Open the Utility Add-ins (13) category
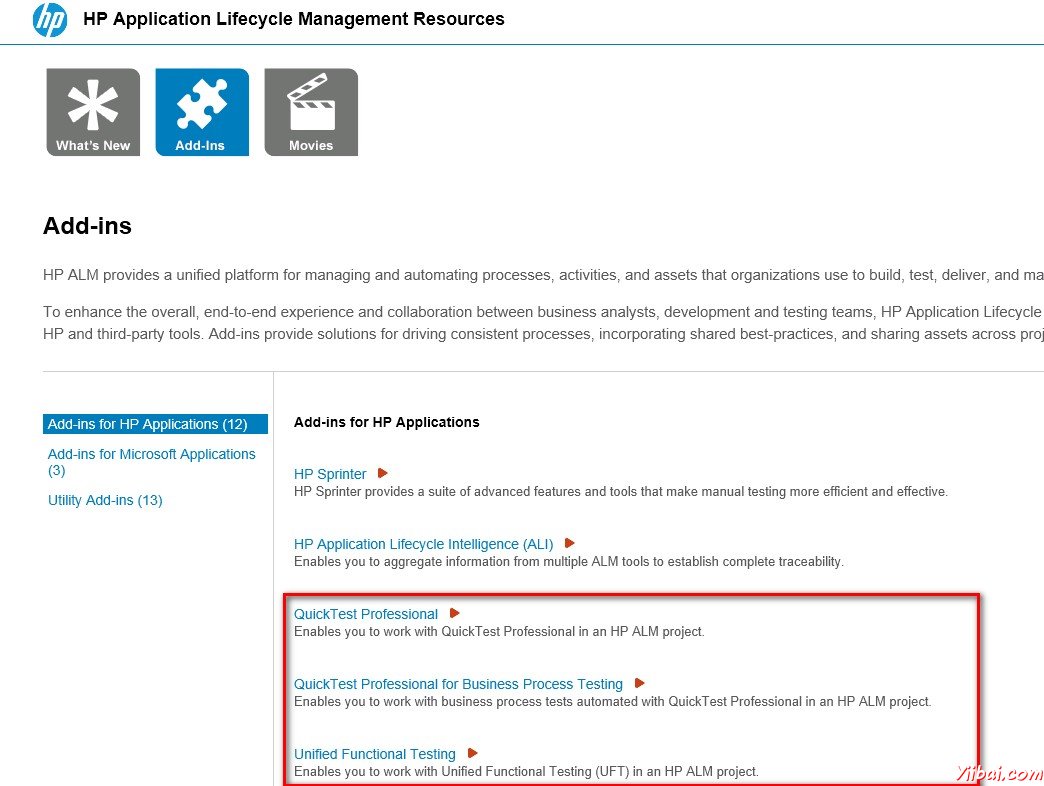Screen dimensions: 1044x786 coord(105,500)
